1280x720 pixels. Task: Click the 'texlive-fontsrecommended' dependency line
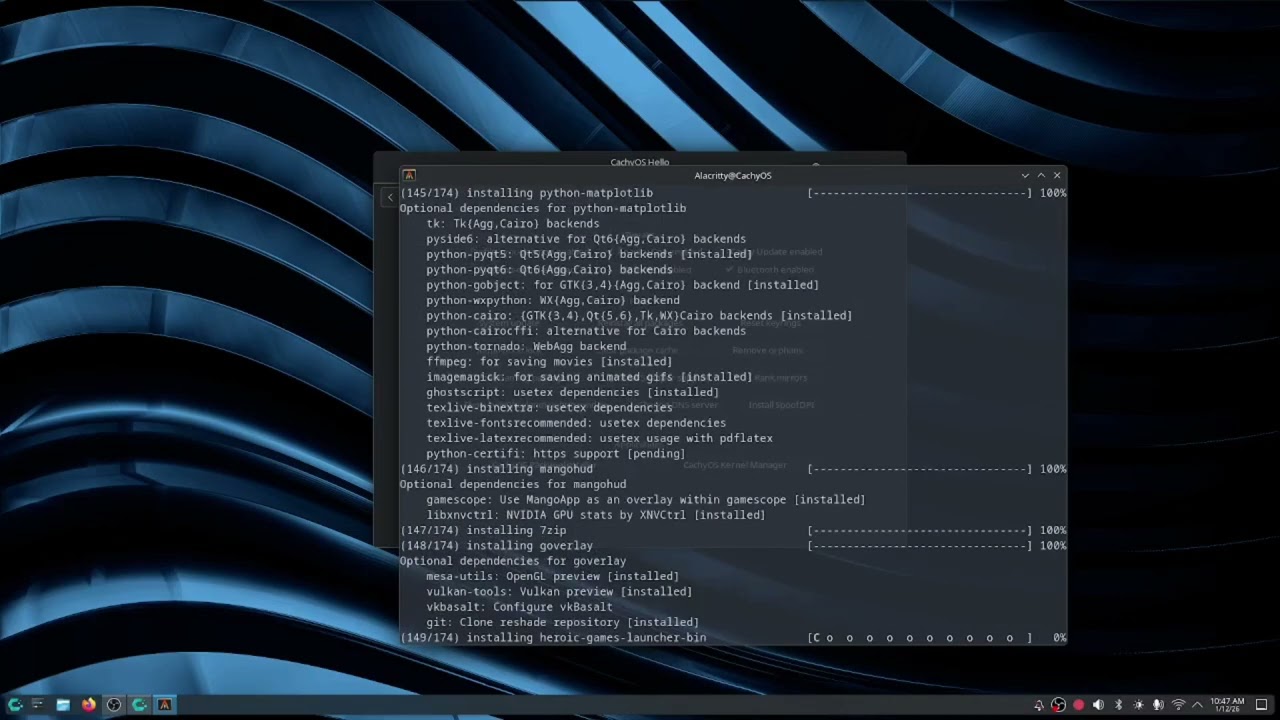pyautogui.click(x=576, y=423)
